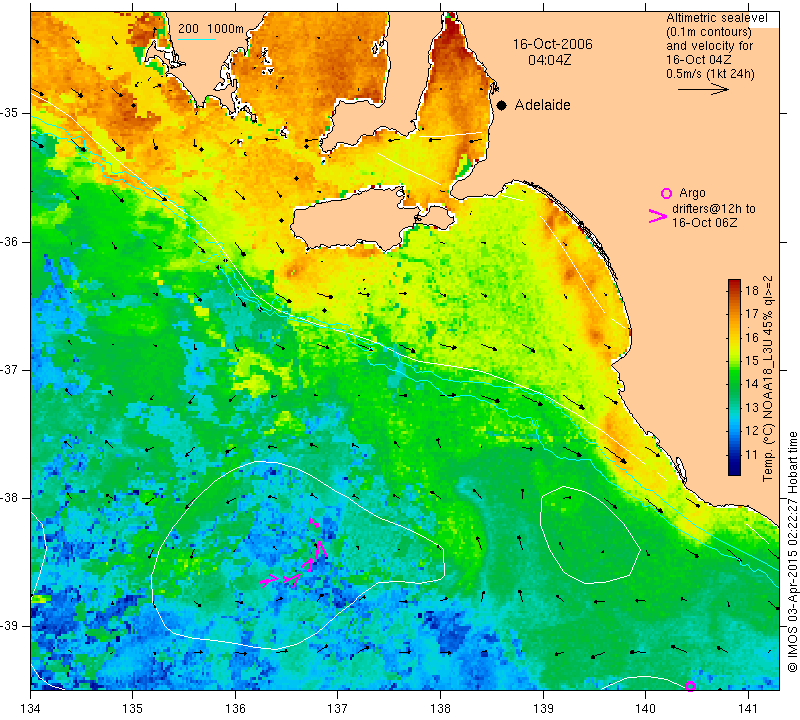Click the temperature colorbar at 15 degrees
Screen dimensions: 800x720
point(734,361)
